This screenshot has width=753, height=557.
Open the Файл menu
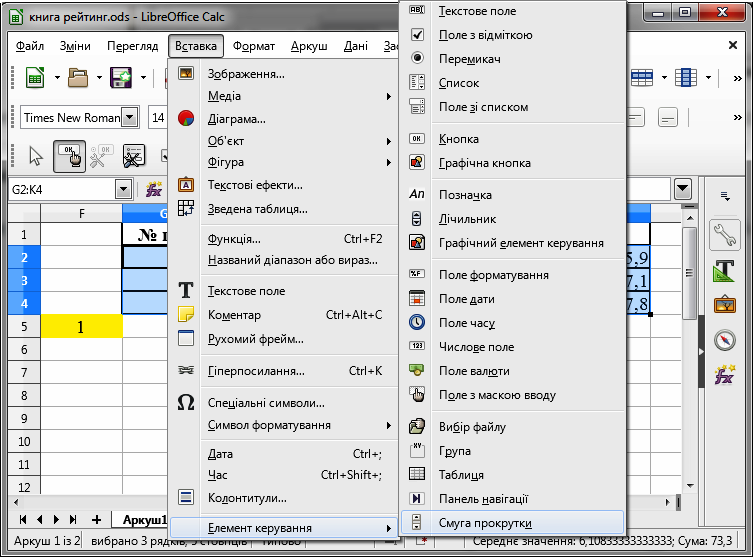[x=30, y=46]
